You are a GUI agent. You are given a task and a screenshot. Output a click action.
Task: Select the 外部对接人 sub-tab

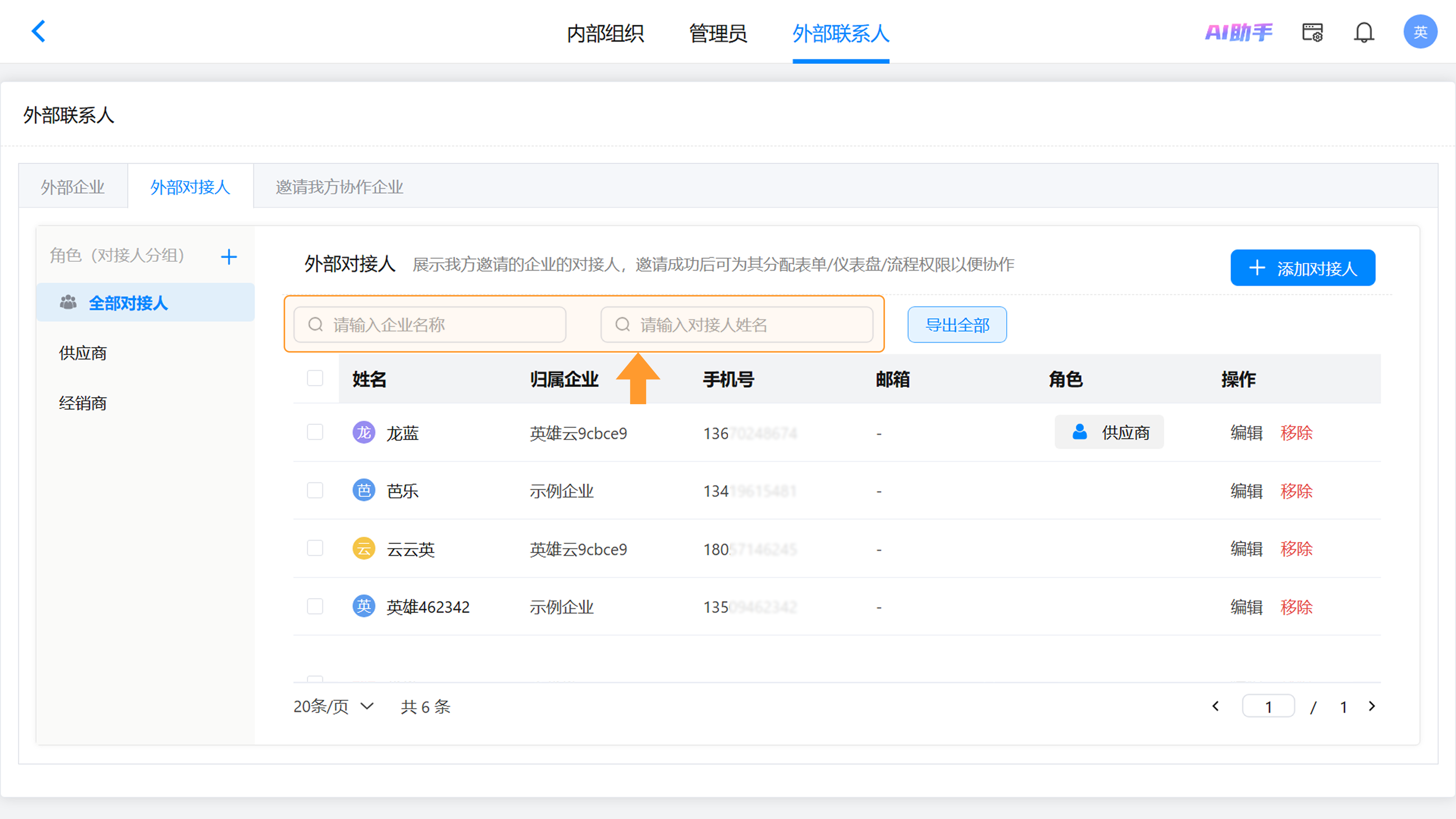coord(190,187)
